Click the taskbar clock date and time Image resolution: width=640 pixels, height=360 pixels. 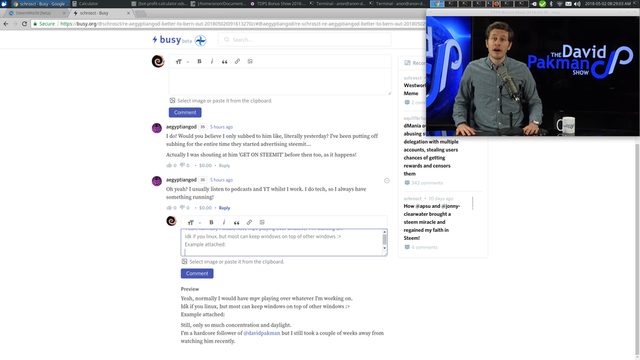point(608,4)
